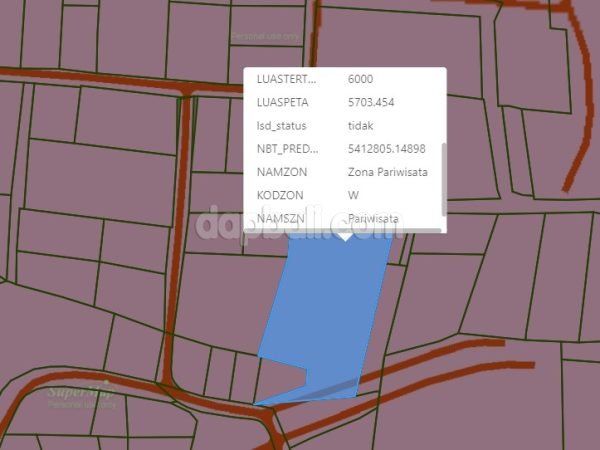Click the popup's white pointer arrow
The width and height of the screenshot is (600, 450).
(345, 237)
